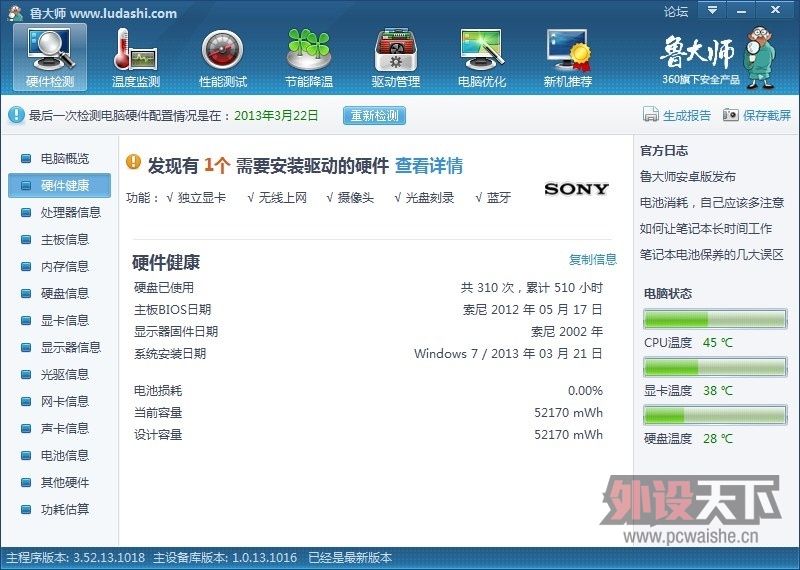Click 复制信息 to copy info

pyautogui.click(x=593, y=259)
